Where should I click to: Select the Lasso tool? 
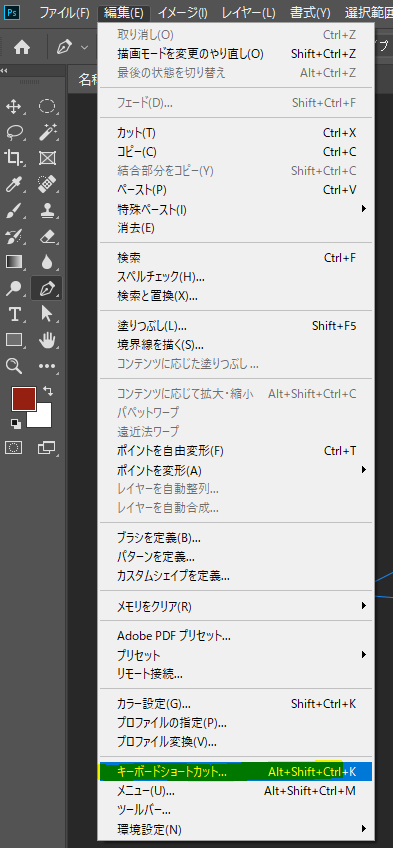(x=14, y=132)
